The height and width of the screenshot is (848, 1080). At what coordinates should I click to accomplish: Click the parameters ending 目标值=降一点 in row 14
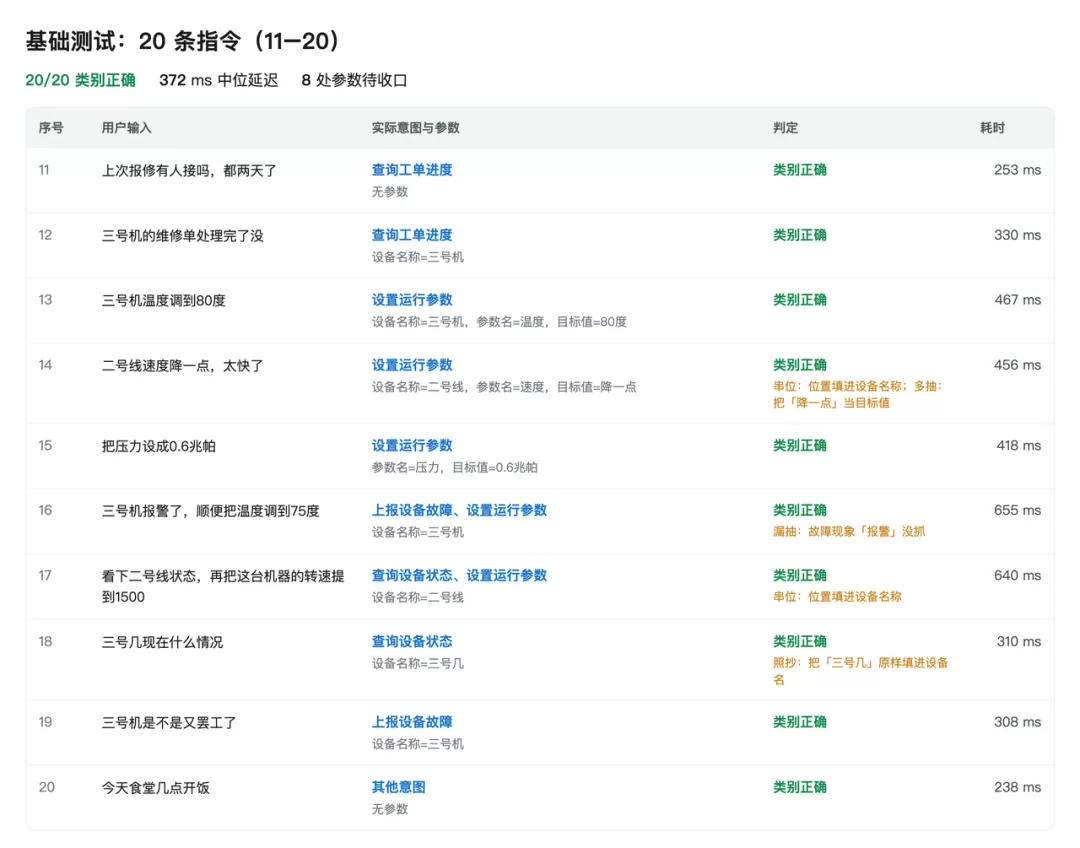point(504,387)
